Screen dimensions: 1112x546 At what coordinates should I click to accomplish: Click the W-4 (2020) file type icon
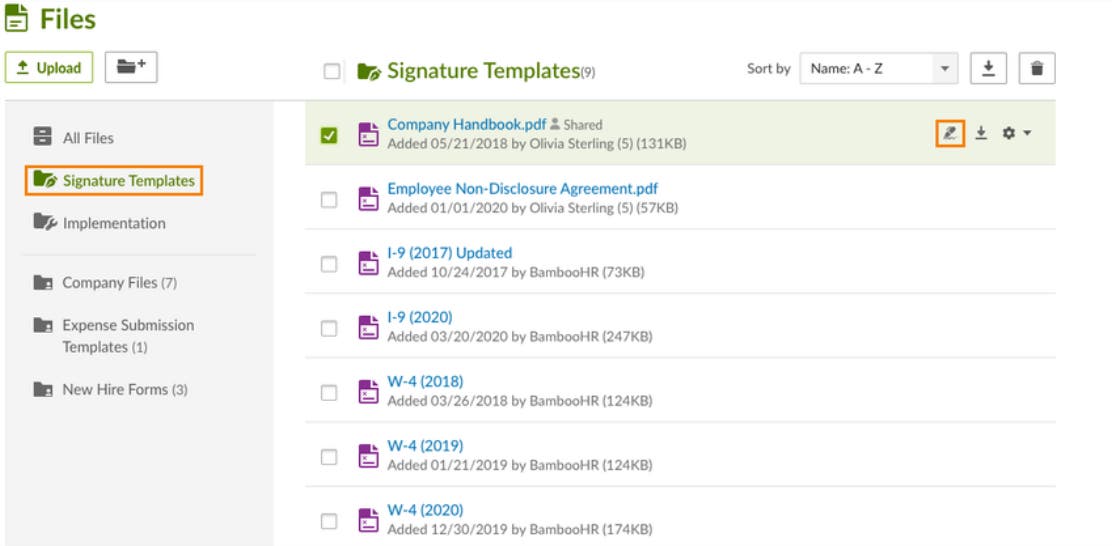368,520
